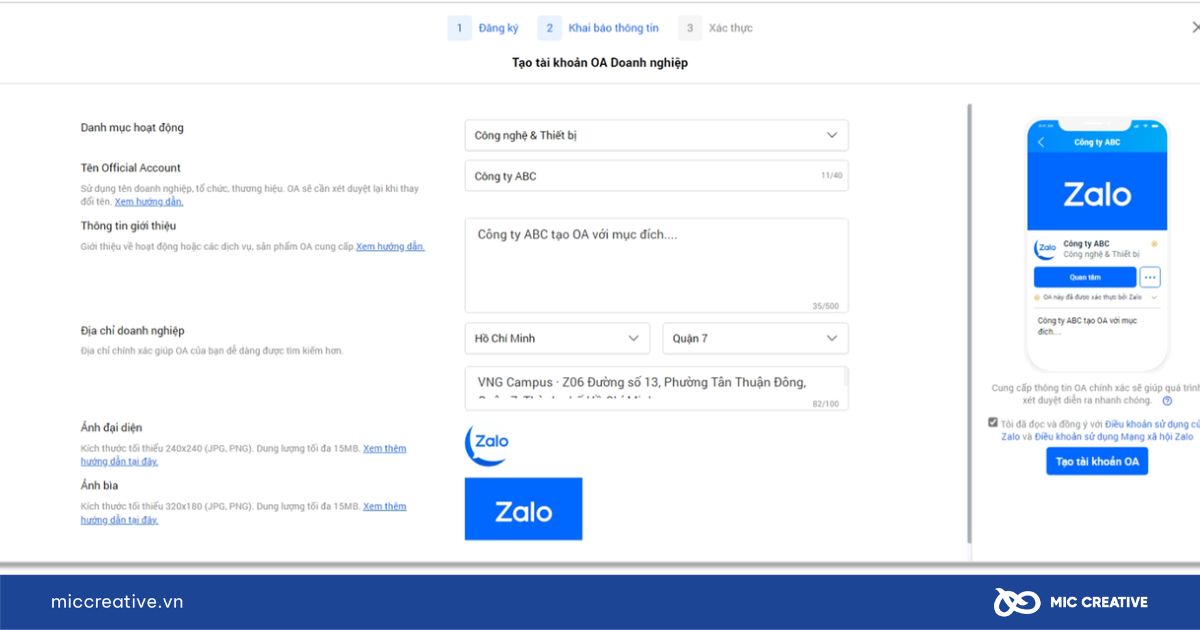Open Xem hướng dẫn link under Thông tin giới thiệu

pos(390,246)
